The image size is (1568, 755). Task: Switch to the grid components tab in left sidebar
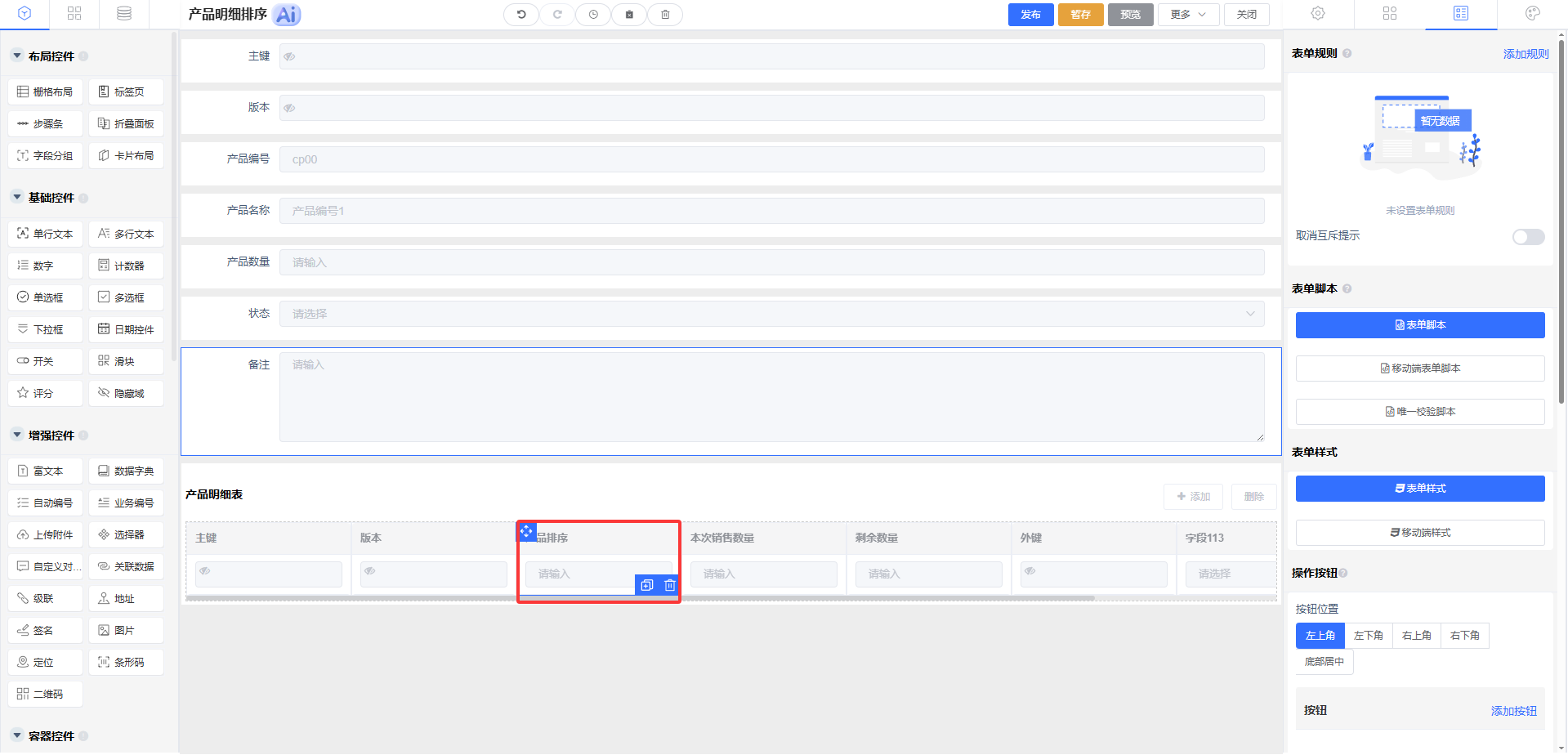[74, 13]
